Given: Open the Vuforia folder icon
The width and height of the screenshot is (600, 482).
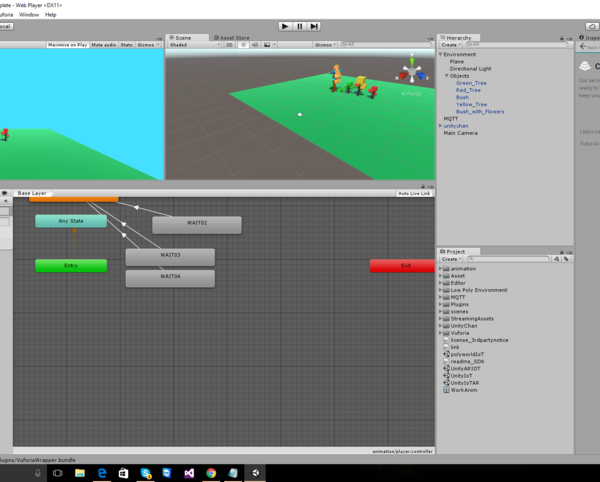Looking at the screenshot, I should point(446,333).
